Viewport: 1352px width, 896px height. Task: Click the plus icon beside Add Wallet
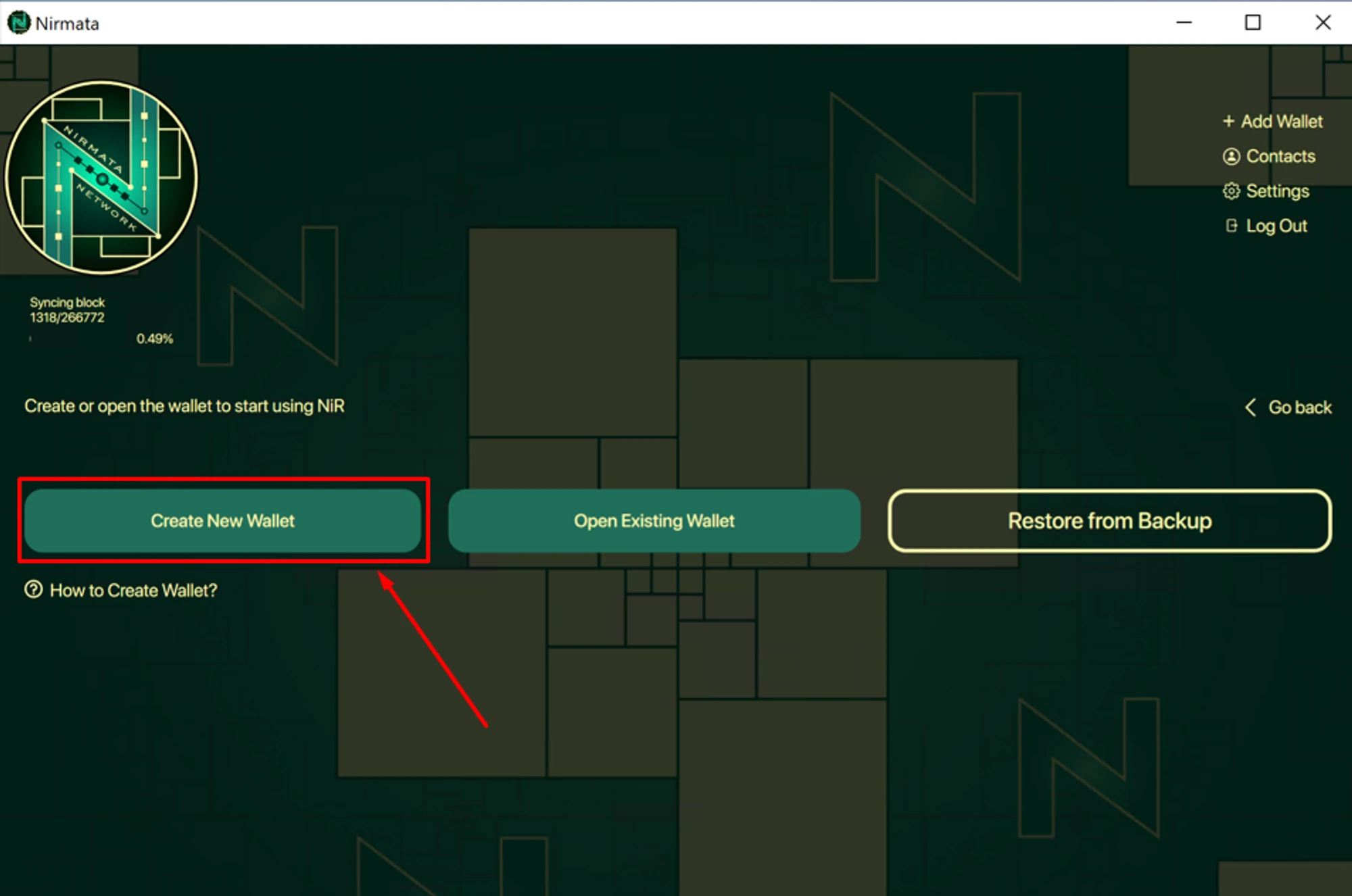[x=1228, y=121]
